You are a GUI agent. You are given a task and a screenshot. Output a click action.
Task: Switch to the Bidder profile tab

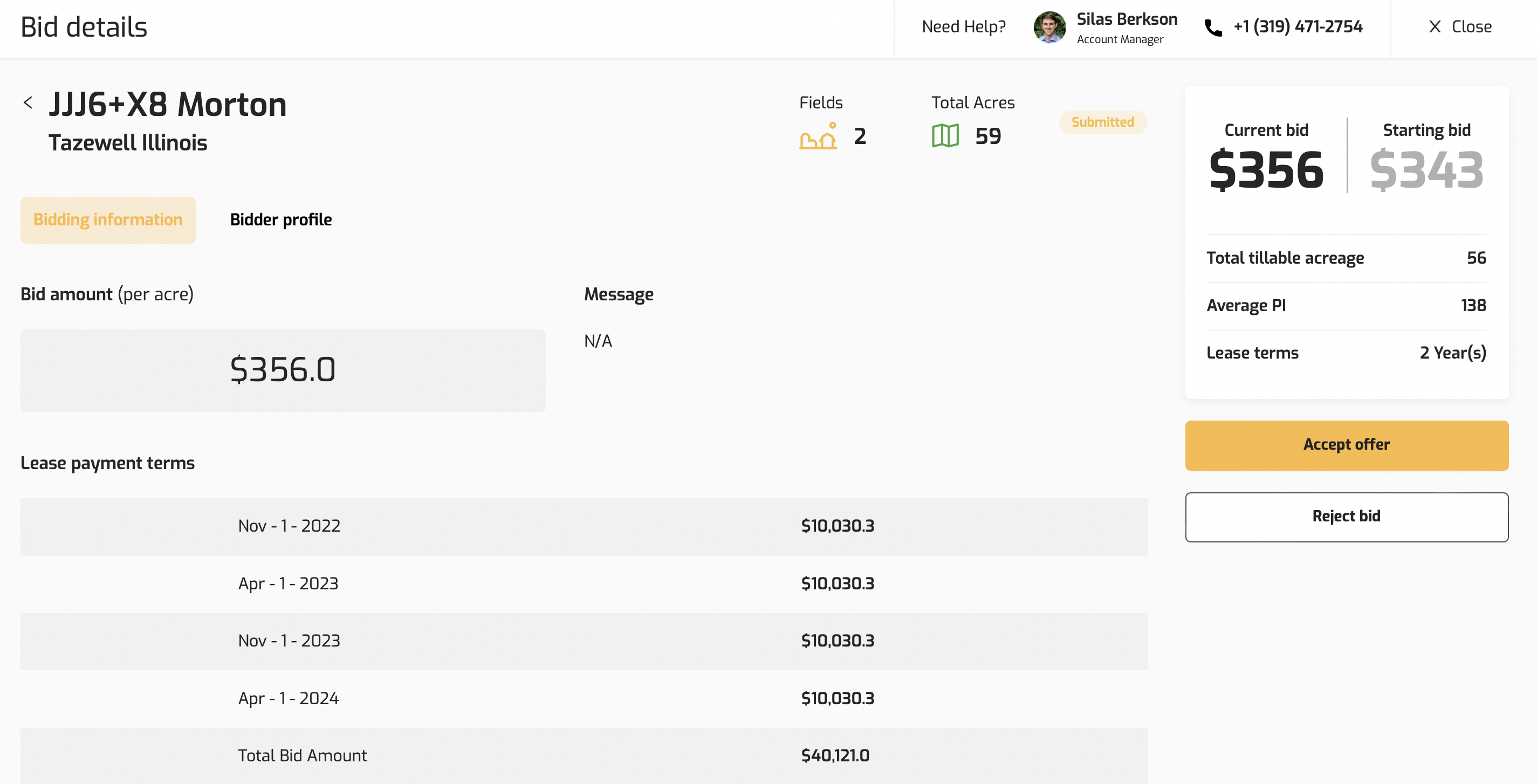(x=281, y=220)
